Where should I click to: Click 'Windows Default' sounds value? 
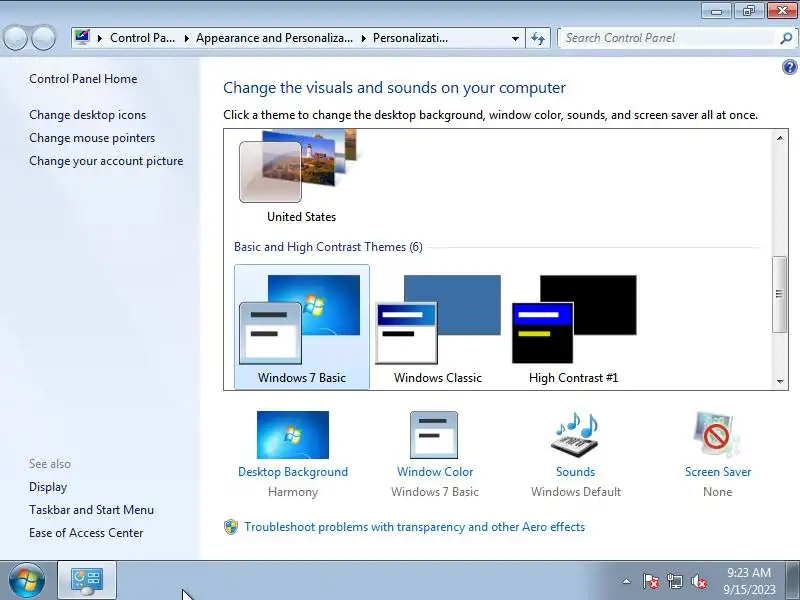[576, 492]
